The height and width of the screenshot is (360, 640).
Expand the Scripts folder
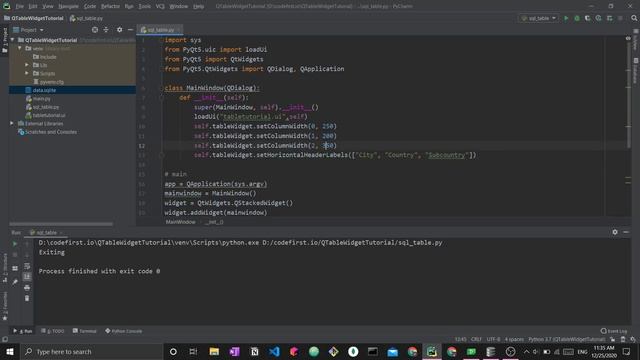click(x=27, y=73)
